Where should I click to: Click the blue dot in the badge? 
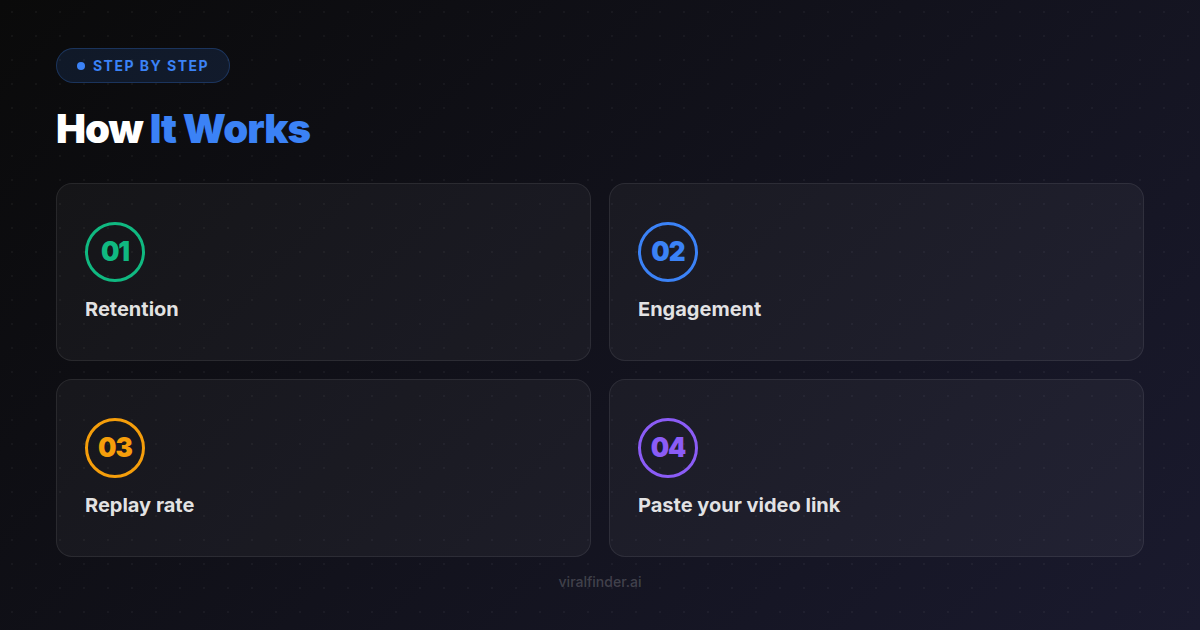(81, 66)
